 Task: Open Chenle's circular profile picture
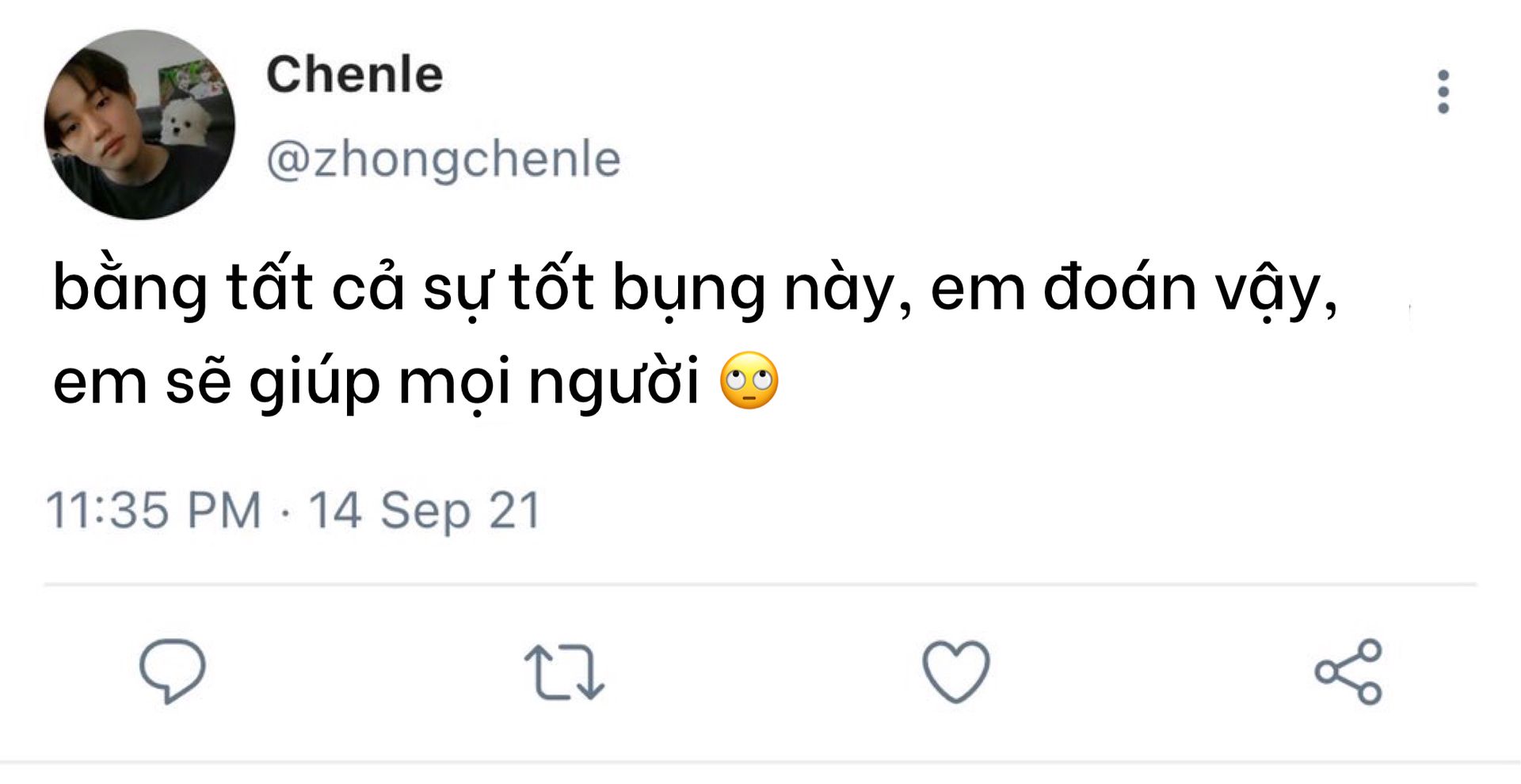point(139,124)
